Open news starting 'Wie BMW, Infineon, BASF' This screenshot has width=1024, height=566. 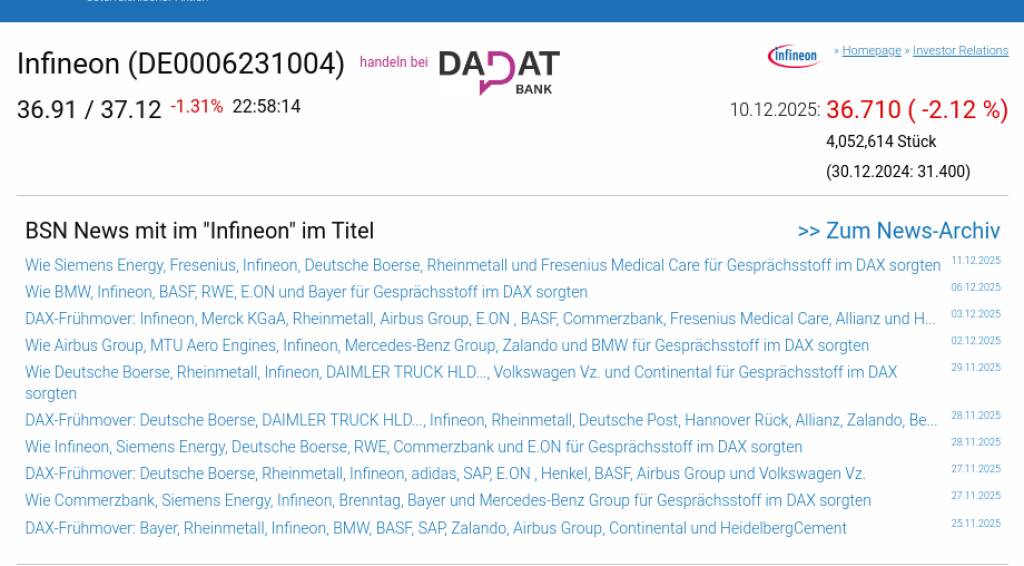tap(306, 292)
